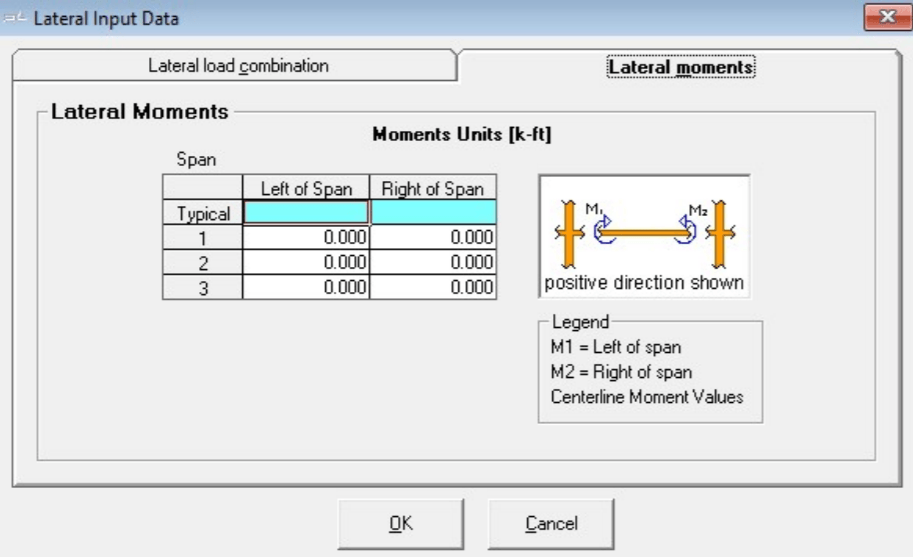This screenshot has width=913, height=557.
Task: Focus span 3 Left of Span cell
Action: pos(306,287)
